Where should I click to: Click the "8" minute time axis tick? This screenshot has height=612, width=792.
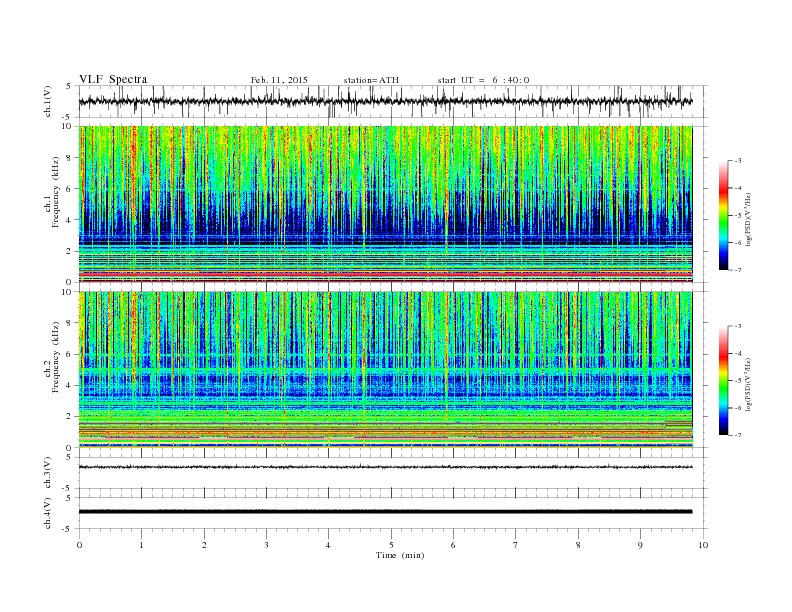click(578, 545)
